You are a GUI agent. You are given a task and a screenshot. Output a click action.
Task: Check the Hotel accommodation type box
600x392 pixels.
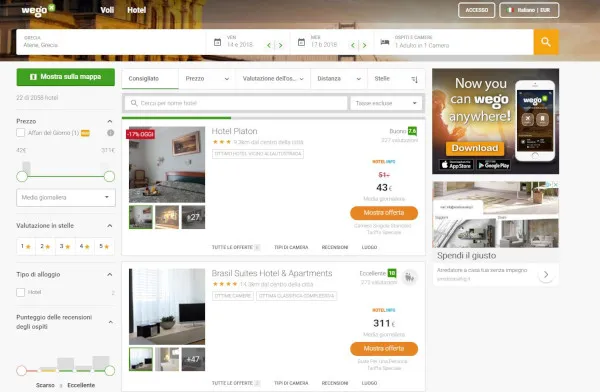pyautogui.click(x=21, y=292)
